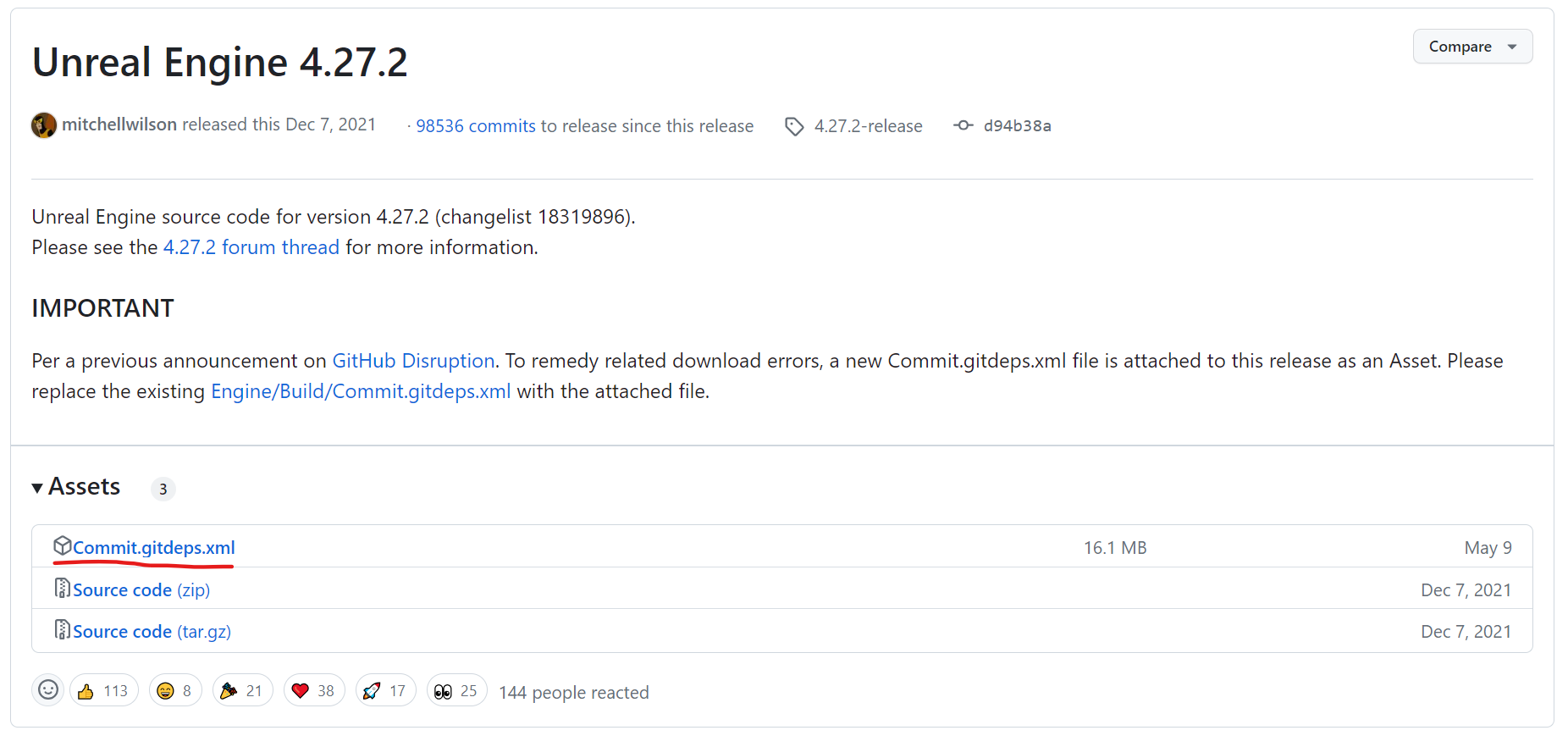
Task: Click the 16.1 MB file size
Action: [1115, 548]
